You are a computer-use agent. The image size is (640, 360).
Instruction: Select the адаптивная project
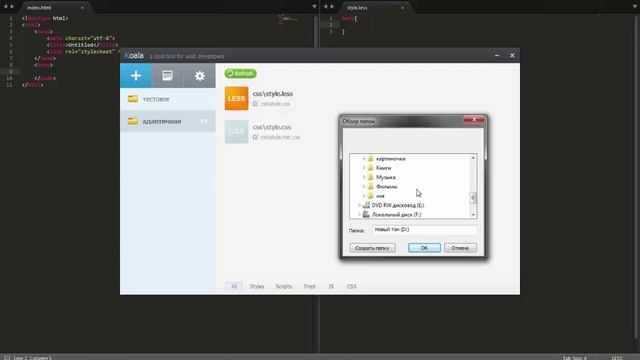[x=168, y=121]
